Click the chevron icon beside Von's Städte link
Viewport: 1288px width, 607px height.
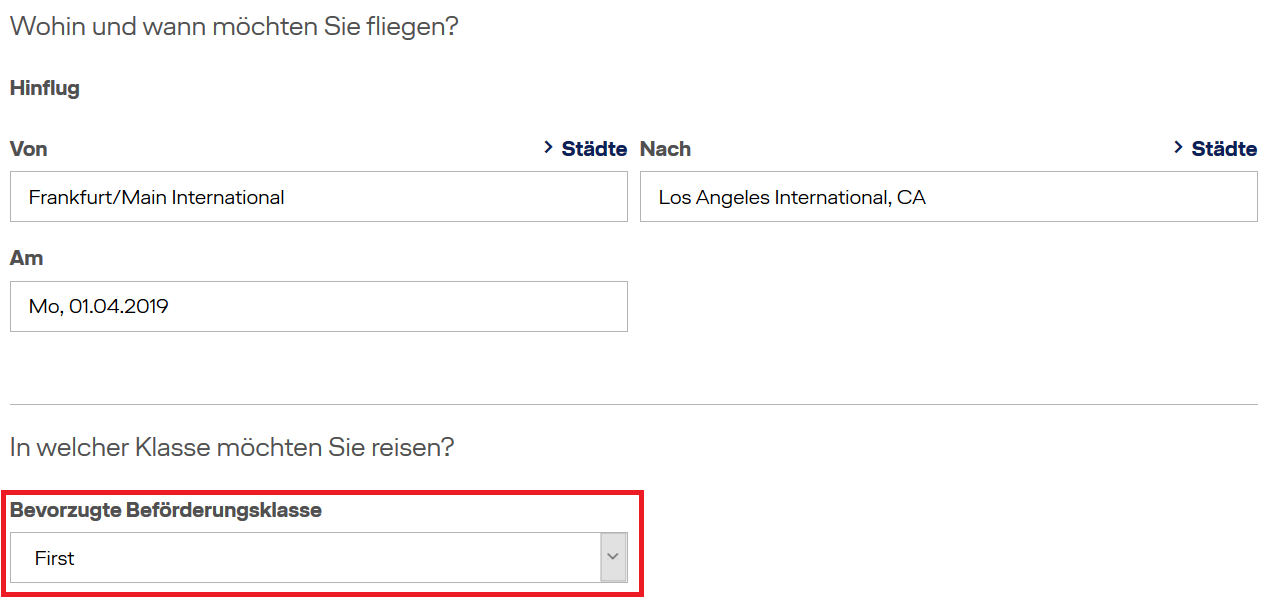pos(548,148)
